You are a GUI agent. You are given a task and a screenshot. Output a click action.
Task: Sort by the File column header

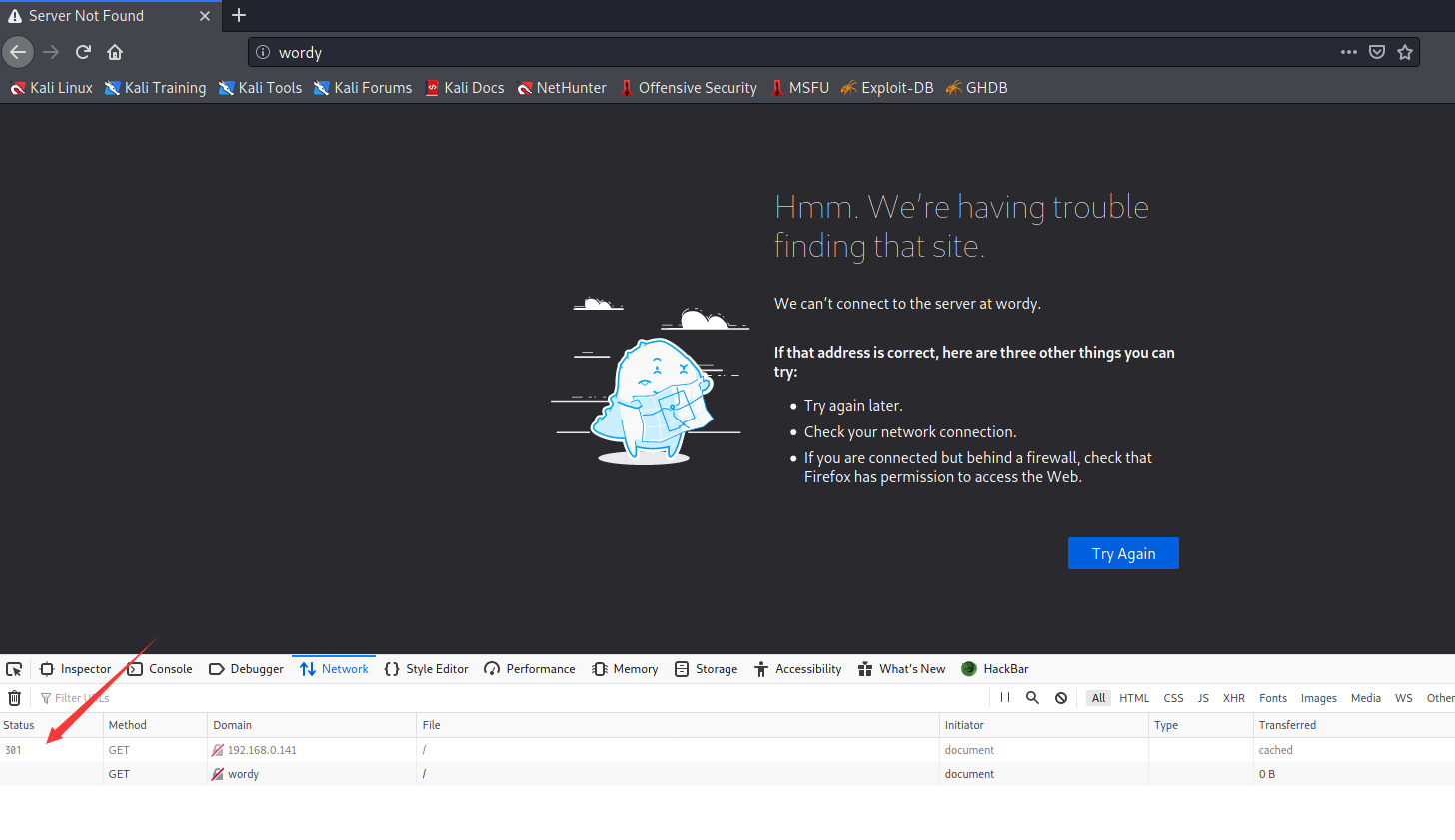[x=678, y=725]
